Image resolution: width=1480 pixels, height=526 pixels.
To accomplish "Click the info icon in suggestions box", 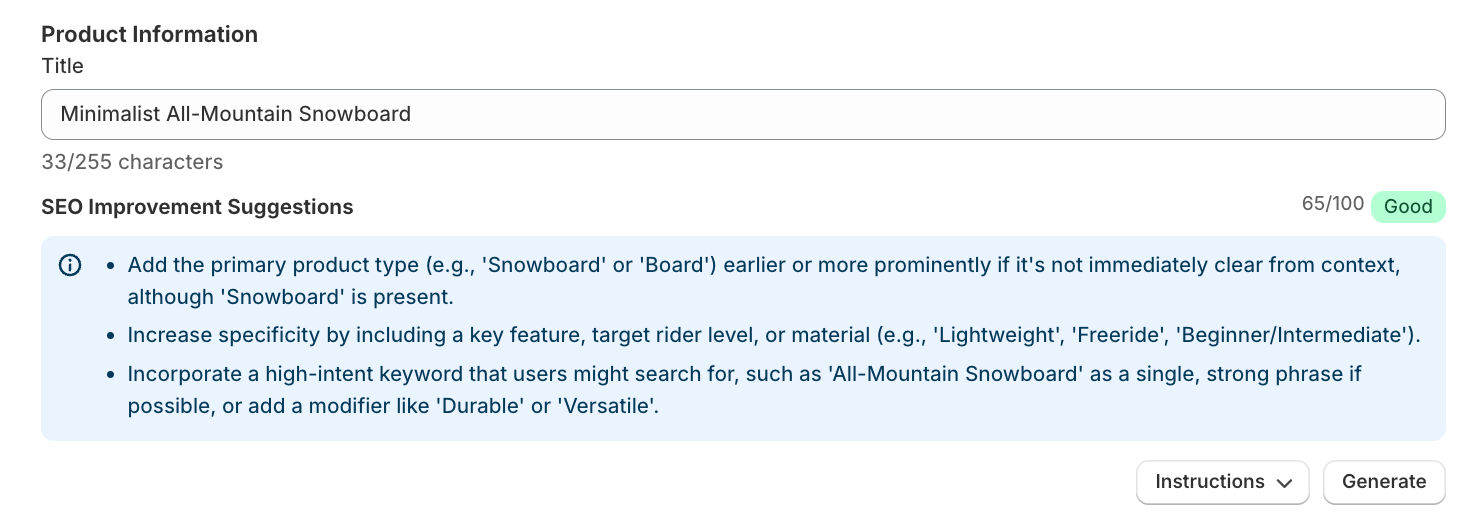I will tap(70, 266).
